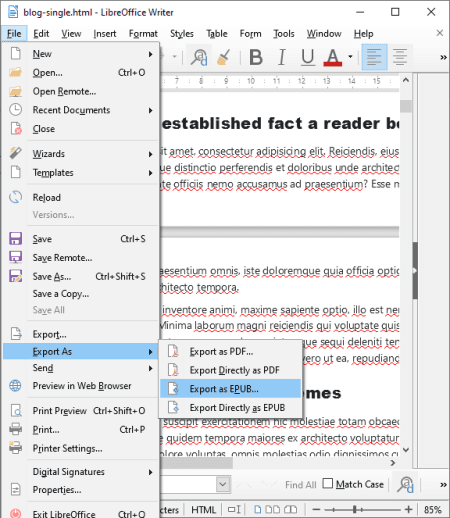Open search field dropdown in Find bar
The width and height of the screenshot is (450, 518).
tap(223, 484)
